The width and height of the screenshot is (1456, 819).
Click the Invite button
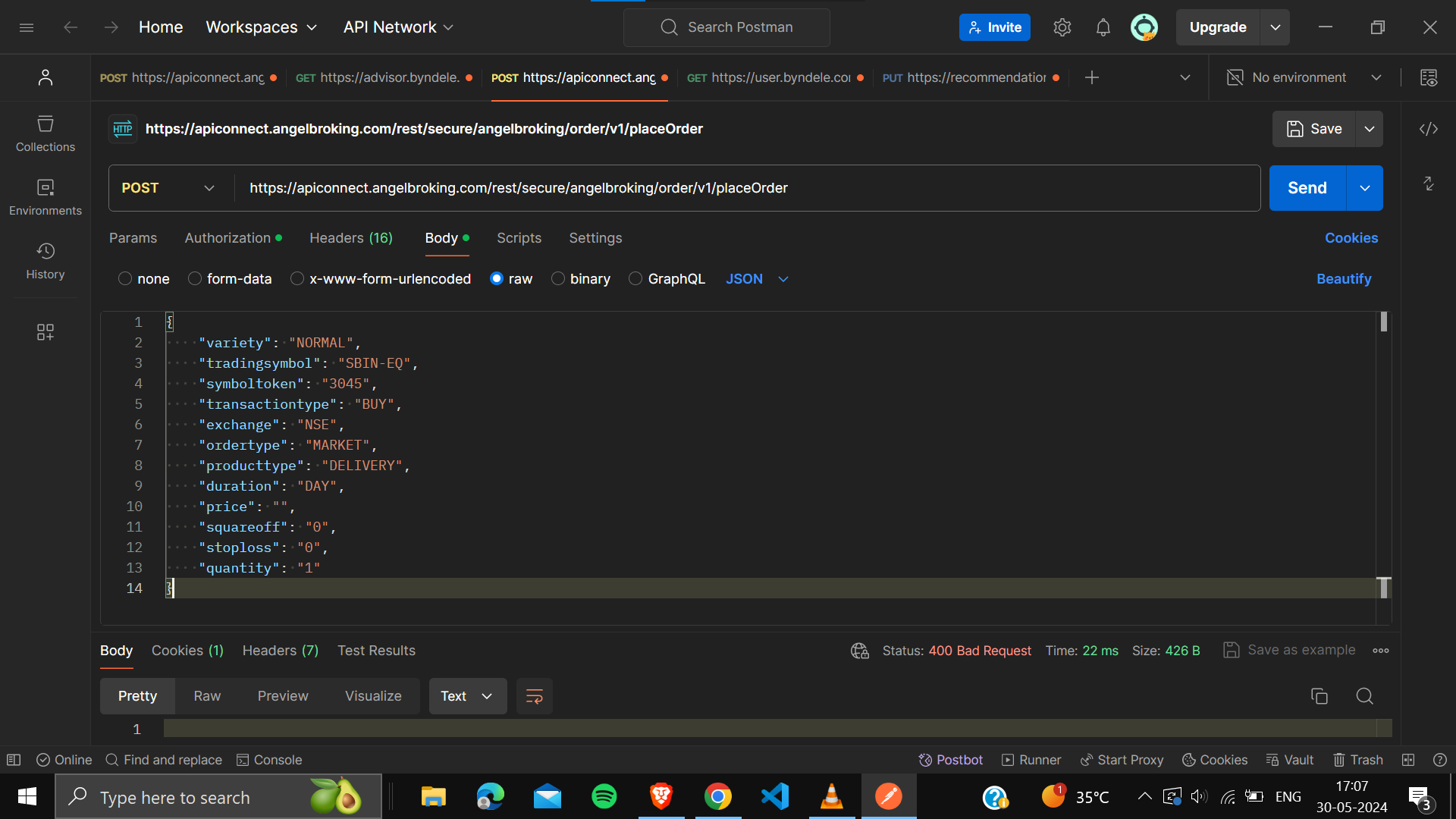click(x=995, y=27)
